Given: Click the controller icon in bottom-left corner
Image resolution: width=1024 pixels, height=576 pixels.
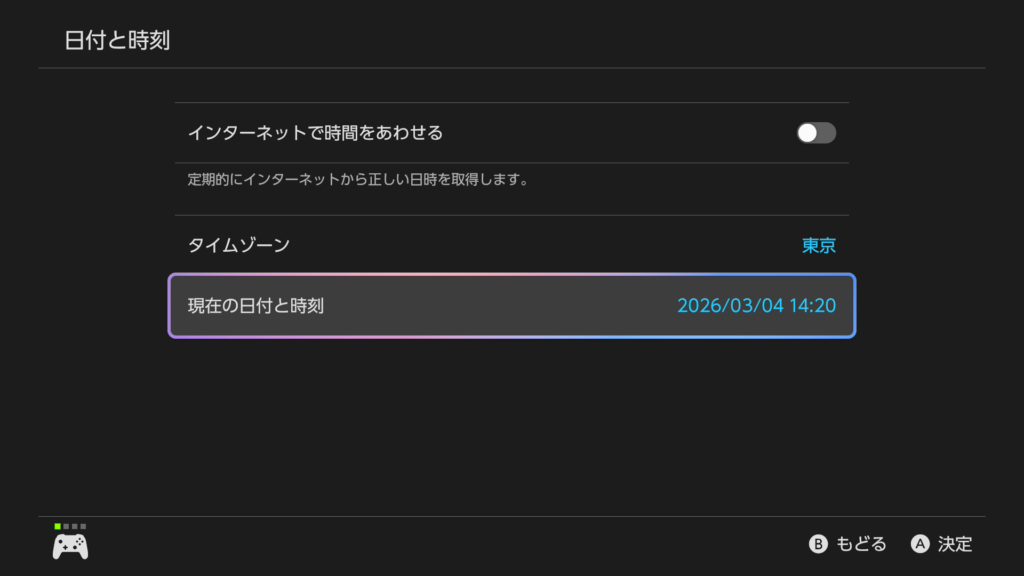Looking at the screenshot, I should point(70,546).
